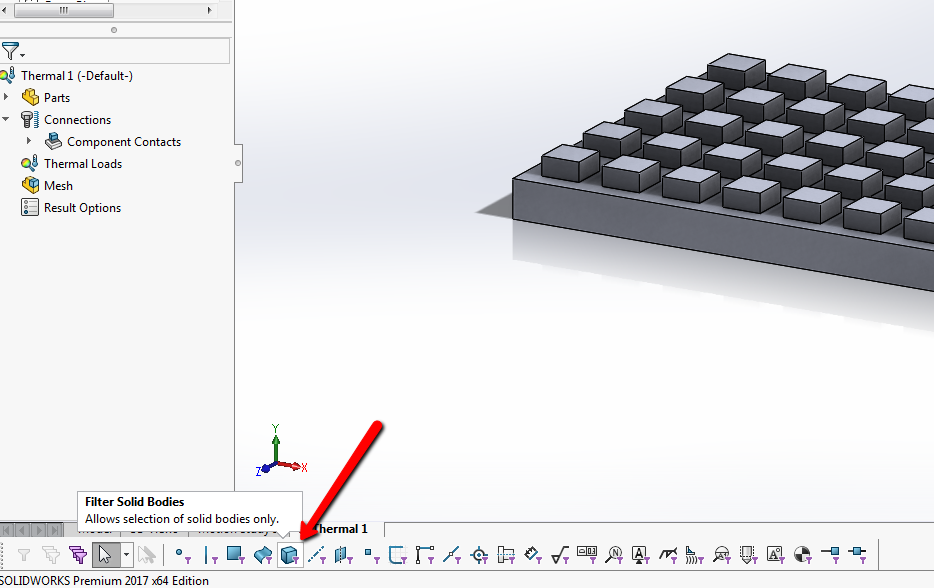Enable Filter Surface Bodies selection filter
The width and height of the screenshot is (934, 588).
[x=263, y=555]
